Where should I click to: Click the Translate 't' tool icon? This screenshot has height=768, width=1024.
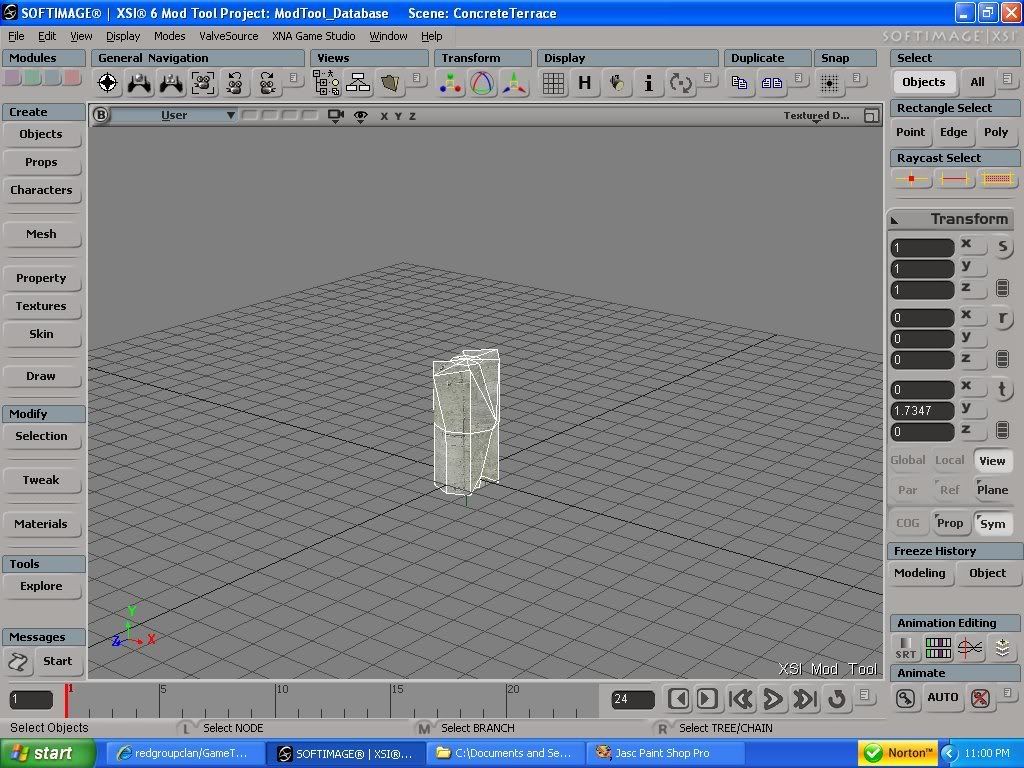[1002, 389]
